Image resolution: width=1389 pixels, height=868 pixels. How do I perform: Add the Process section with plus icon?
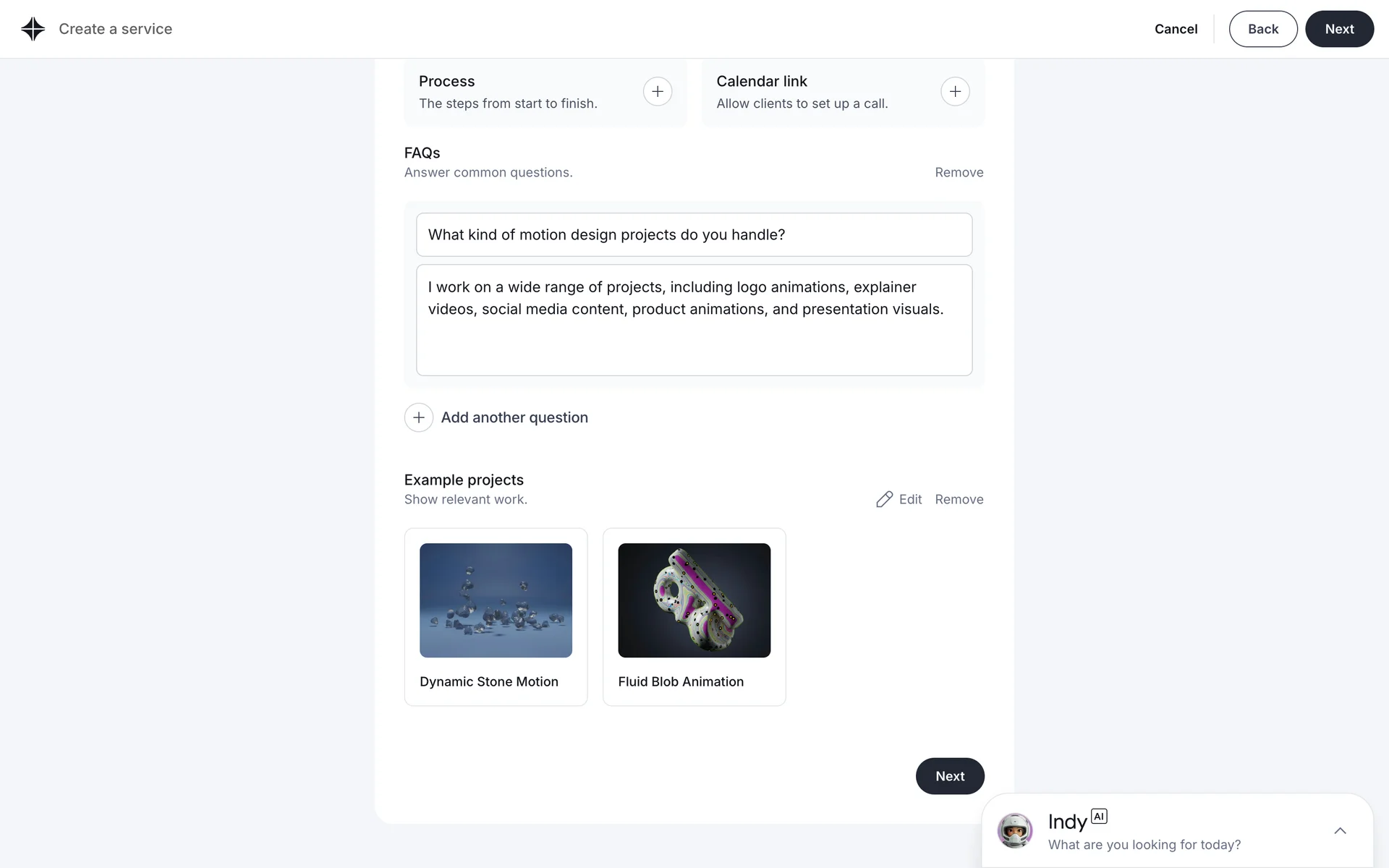(657, 92)
